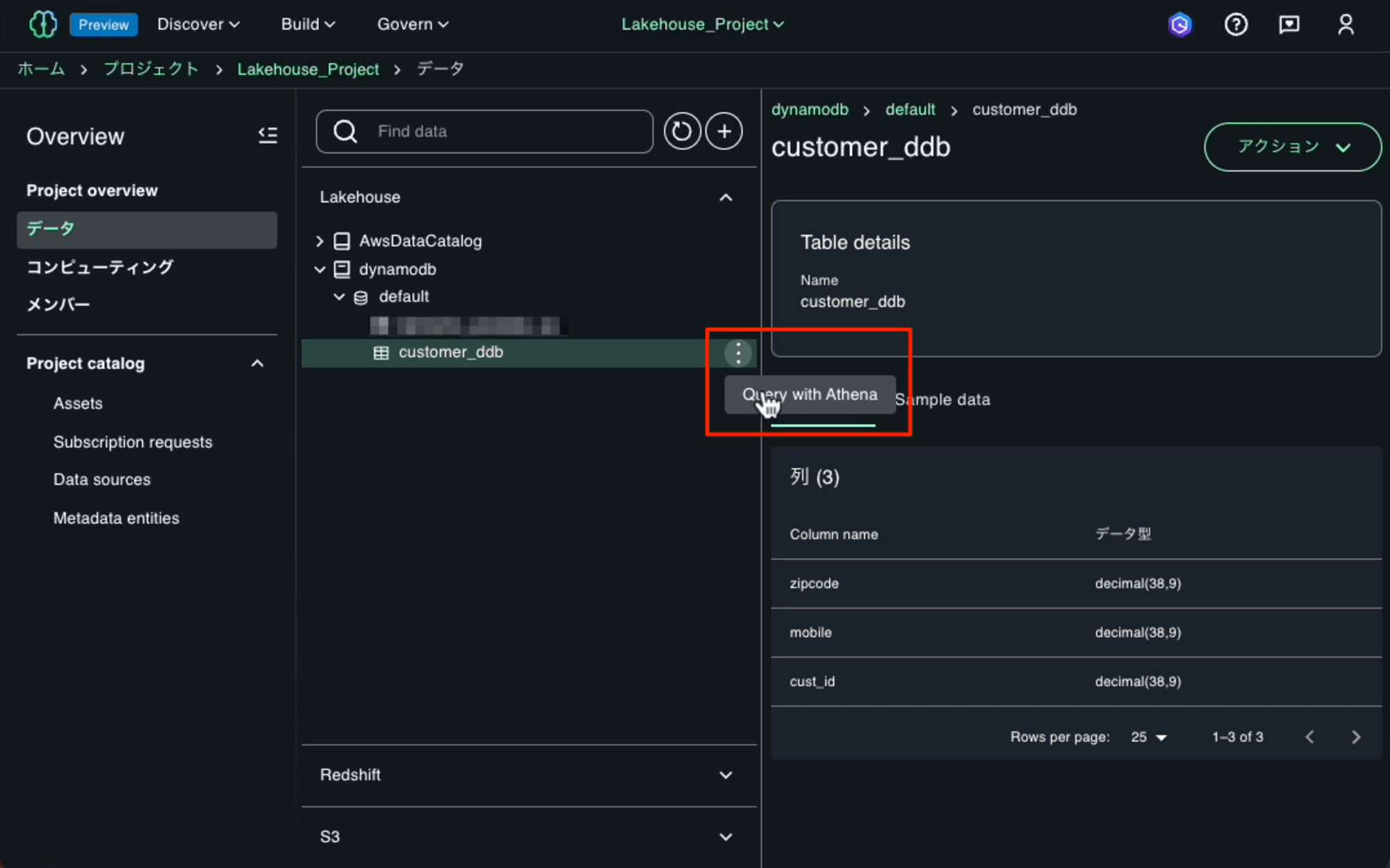Click the zipcode column name

[x=814, y=584]
